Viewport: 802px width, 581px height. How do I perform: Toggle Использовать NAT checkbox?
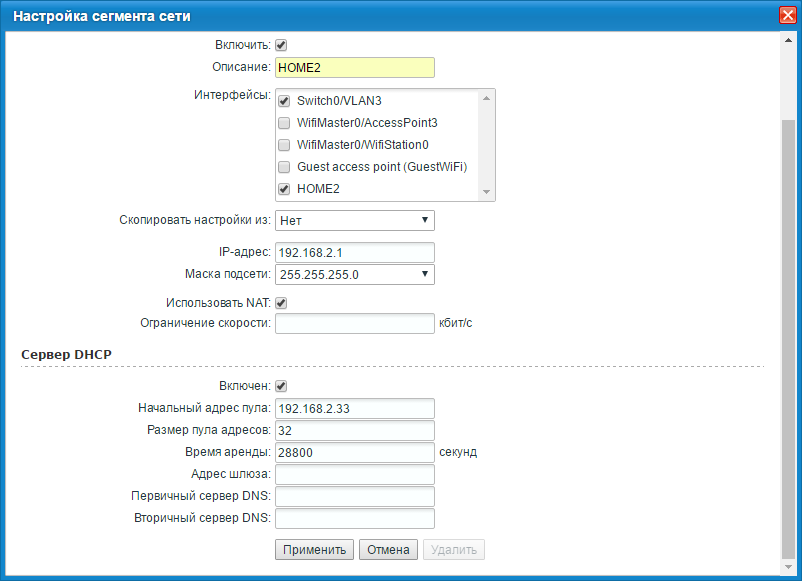click(281, 303)
